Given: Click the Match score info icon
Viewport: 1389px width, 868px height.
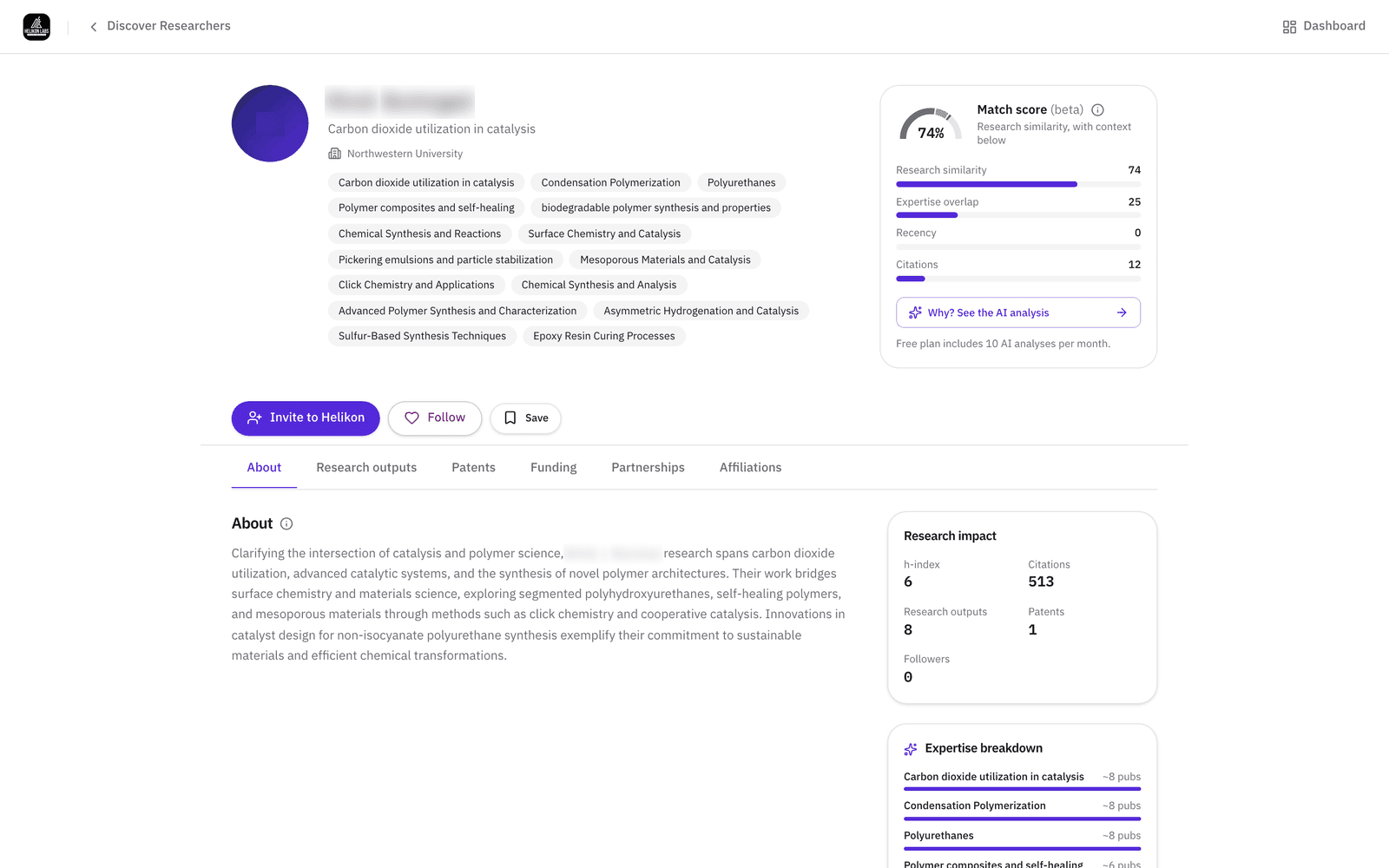Looking at the screenshot, I should [1097, 110].
